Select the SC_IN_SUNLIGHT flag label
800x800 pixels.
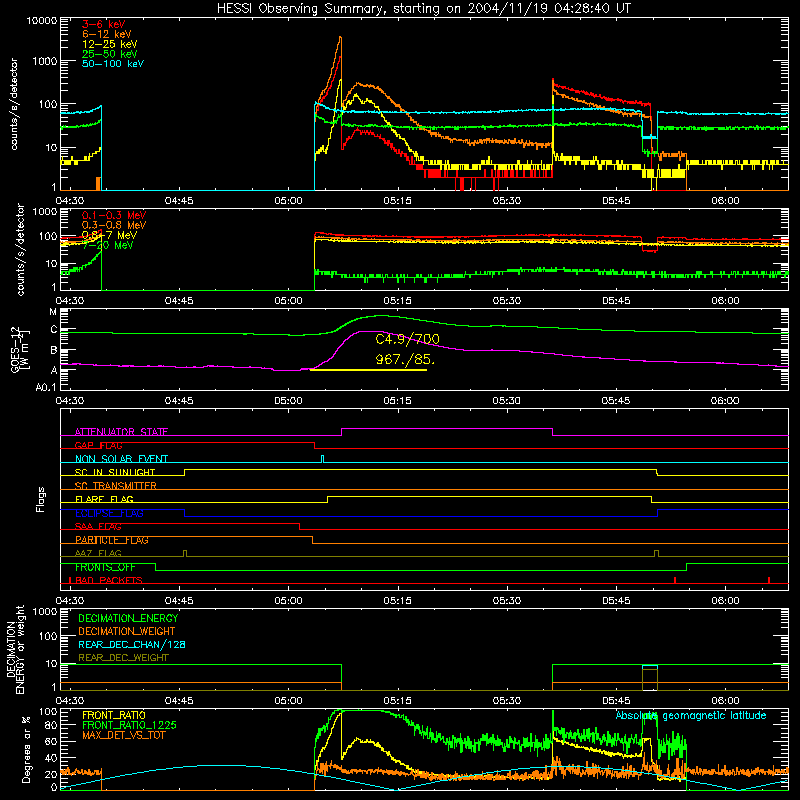pyautogui.click(x=115, y=472)
